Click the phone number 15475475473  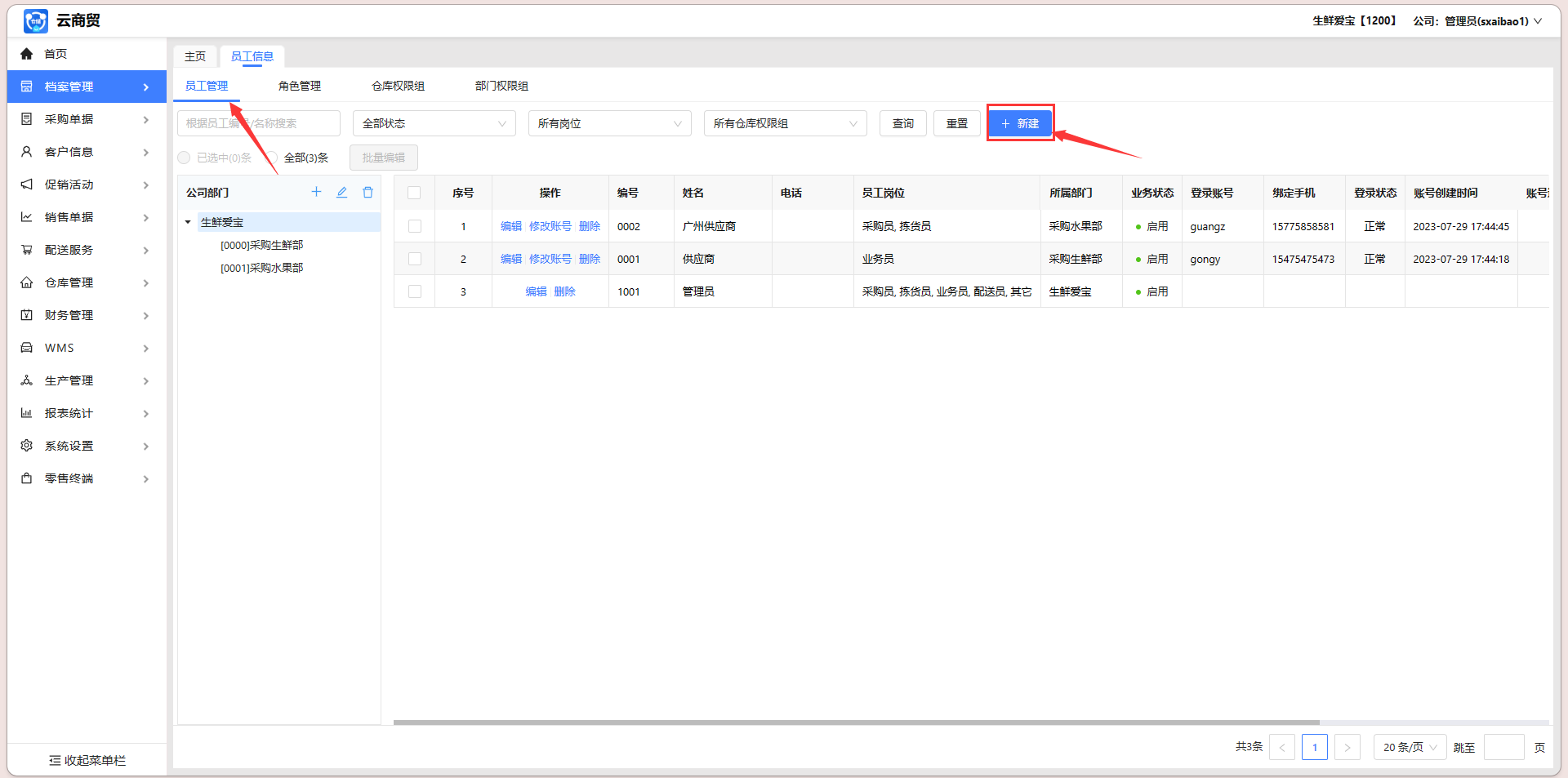(x=1303, y=259)
